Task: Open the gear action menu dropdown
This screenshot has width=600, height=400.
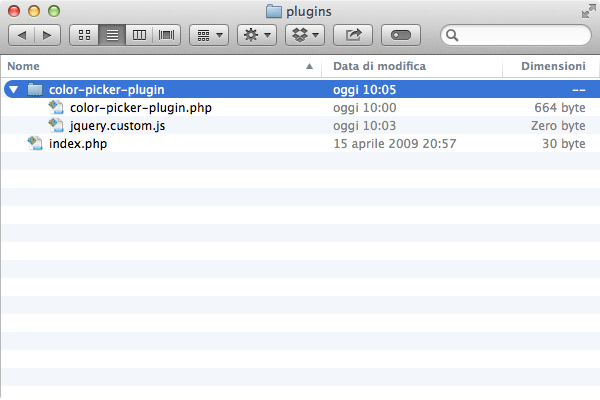Action: click(257, 35)
